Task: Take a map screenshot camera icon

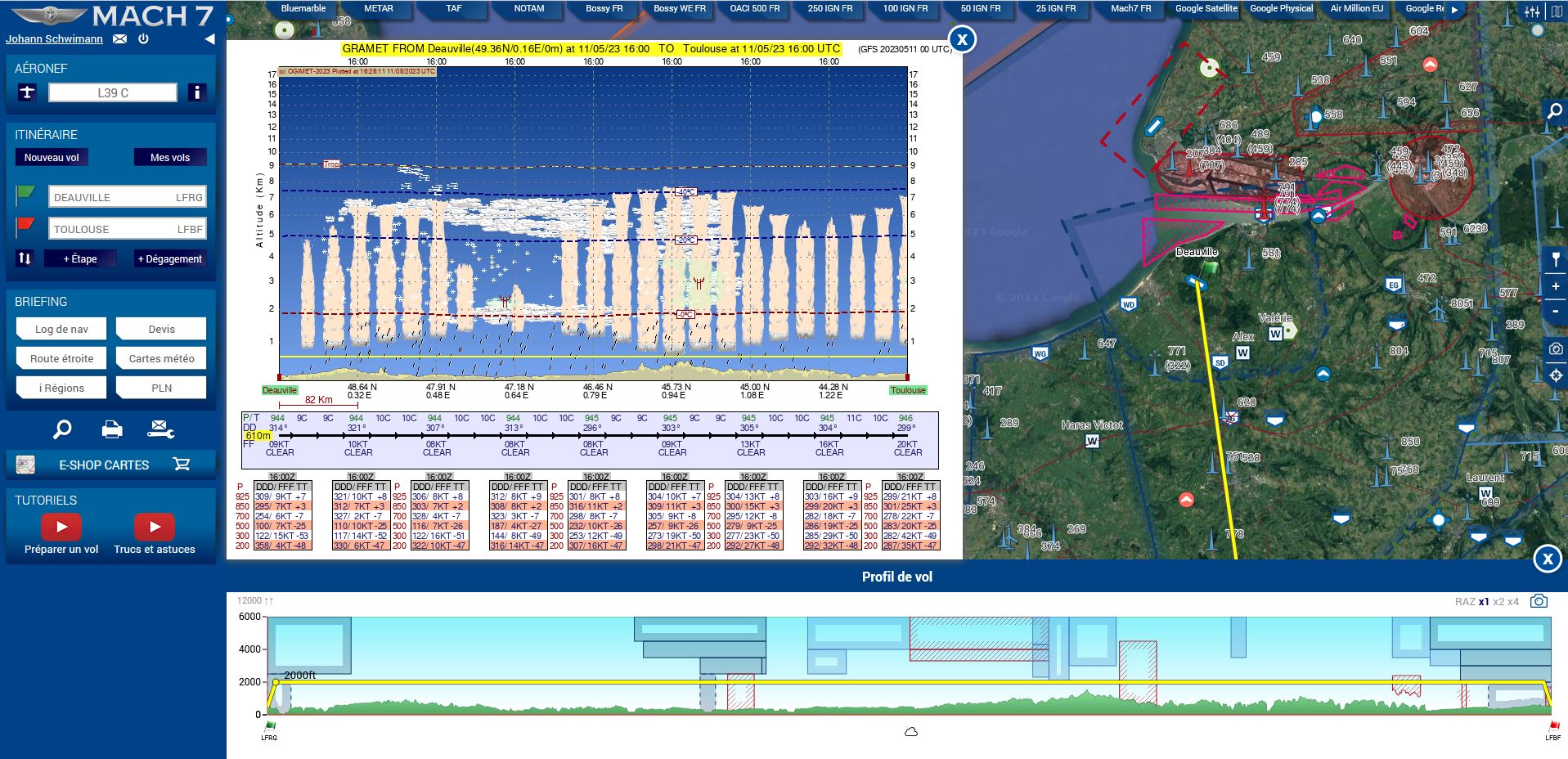Action: tap(1555, 348)
